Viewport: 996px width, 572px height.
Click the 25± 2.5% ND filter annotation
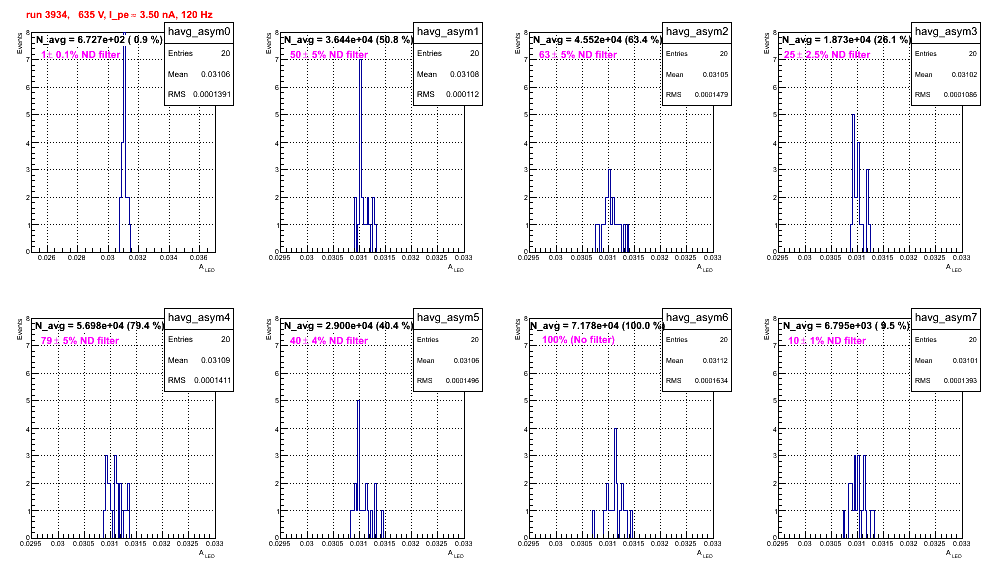click(x=827, y=55)
